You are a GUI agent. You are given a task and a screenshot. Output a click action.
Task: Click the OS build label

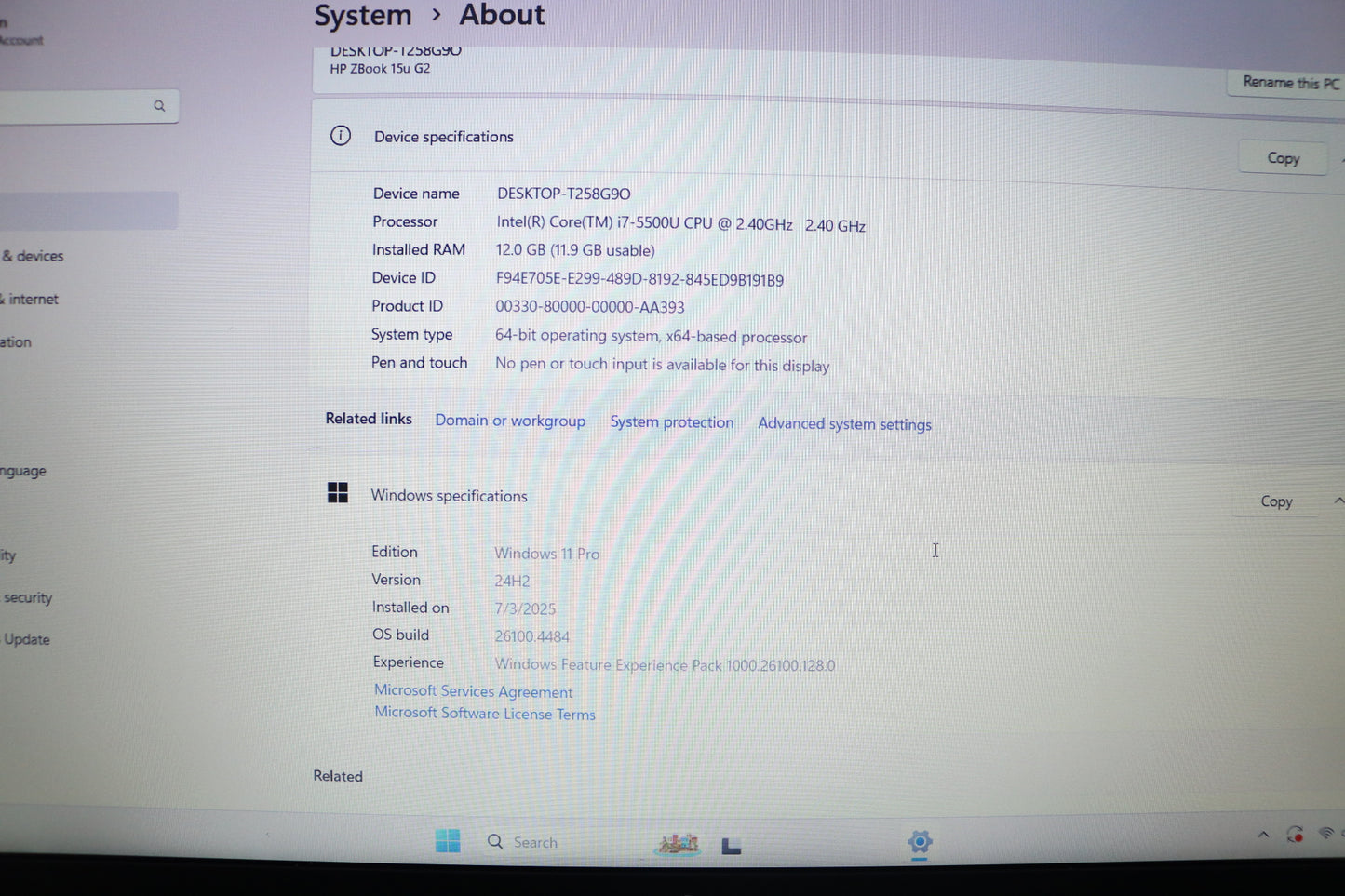pos(400,635)
